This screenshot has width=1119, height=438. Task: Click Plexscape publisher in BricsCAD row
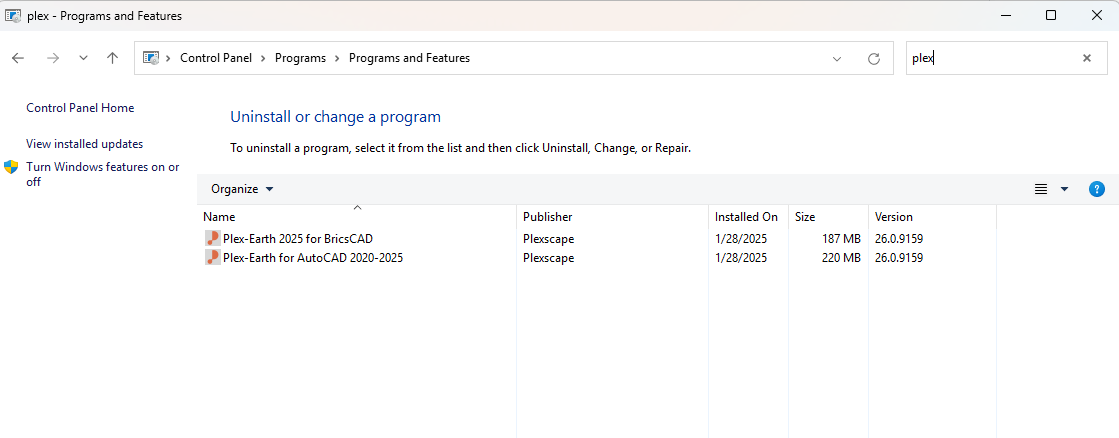(x=548, y=239)
